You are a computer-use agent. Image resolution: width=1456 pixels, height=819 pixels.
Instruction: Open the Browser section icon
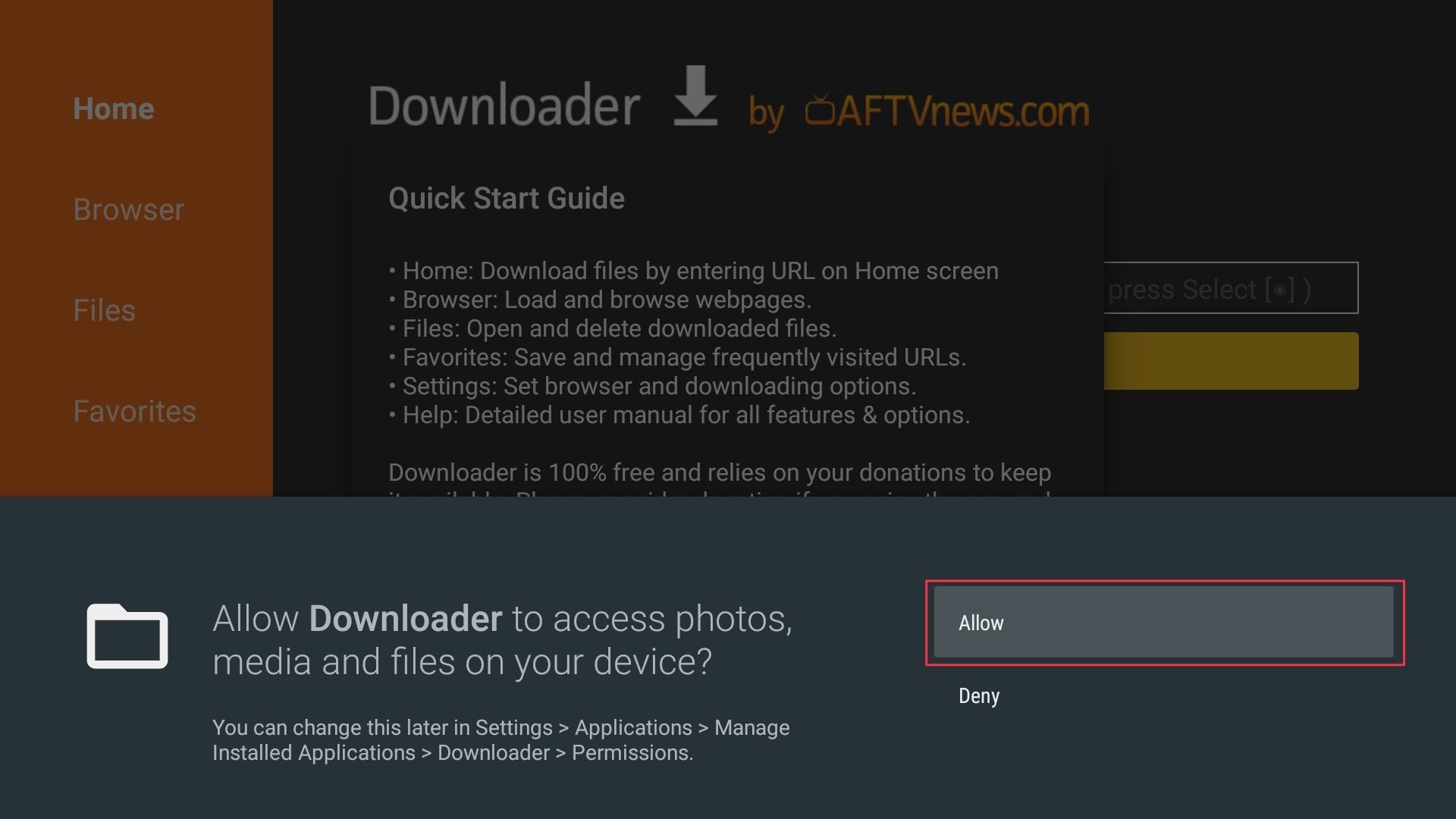click(x=128, y=210)
